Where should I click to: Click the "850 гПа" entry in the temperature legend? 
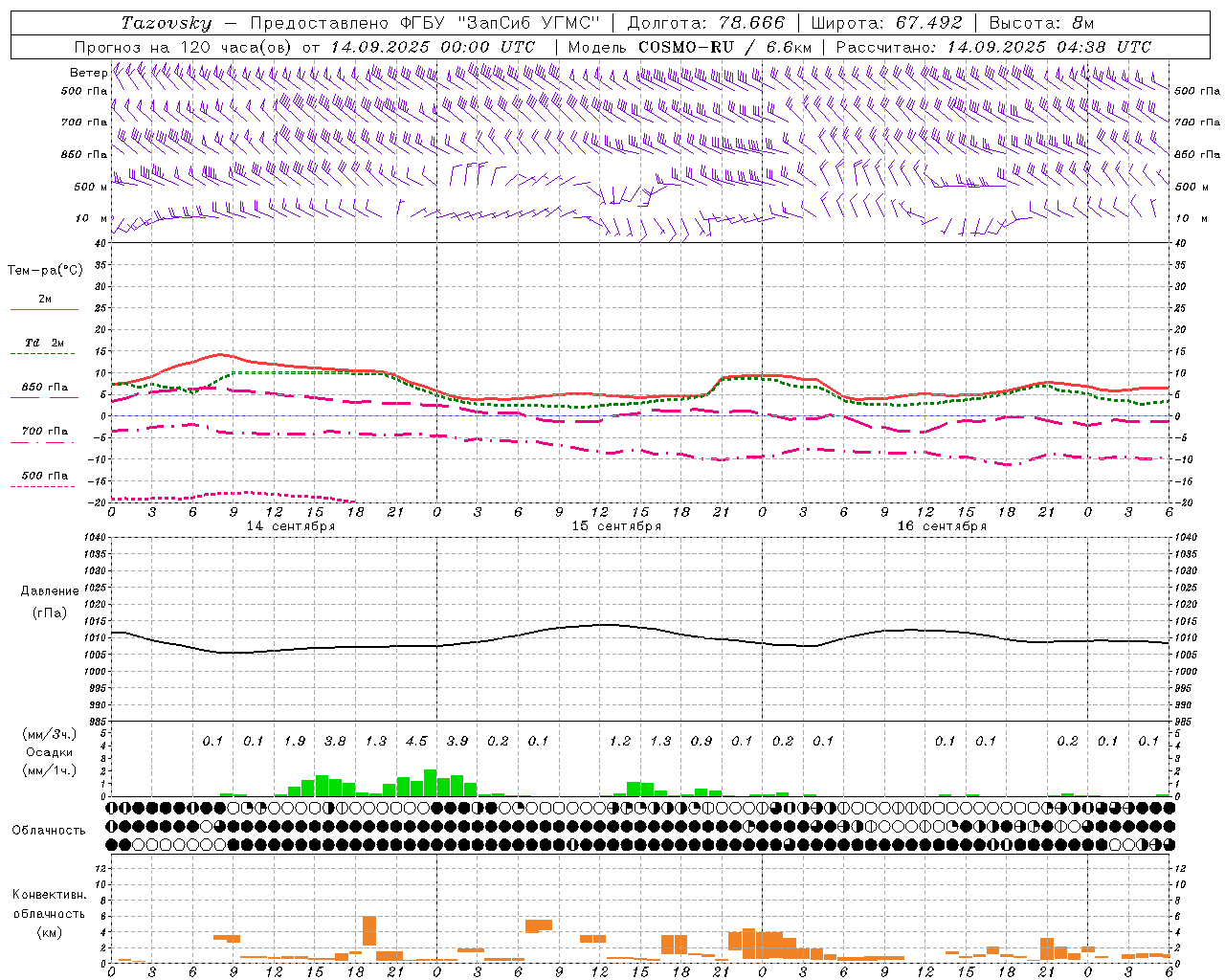coord(45,387)
